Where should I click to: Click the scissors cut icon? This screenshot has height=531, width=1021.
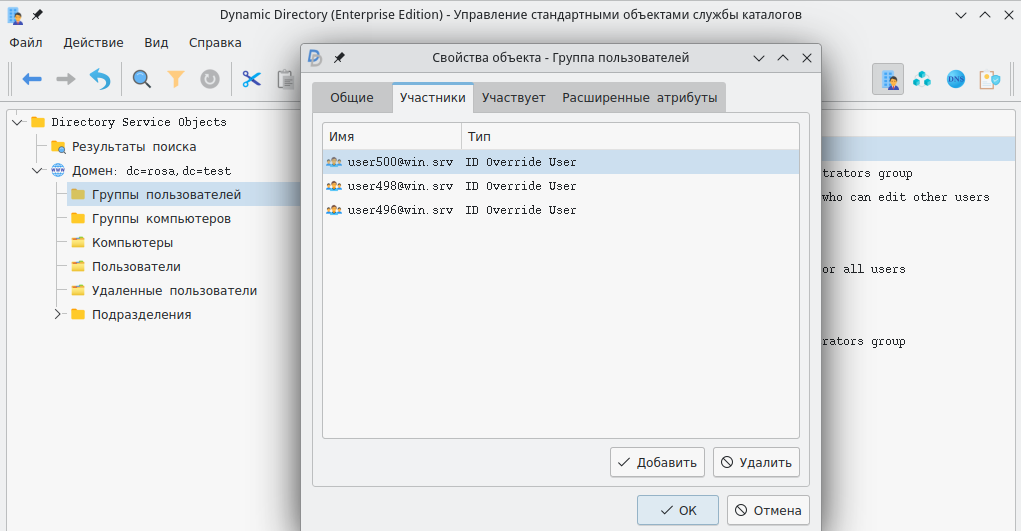click(251, 79)
